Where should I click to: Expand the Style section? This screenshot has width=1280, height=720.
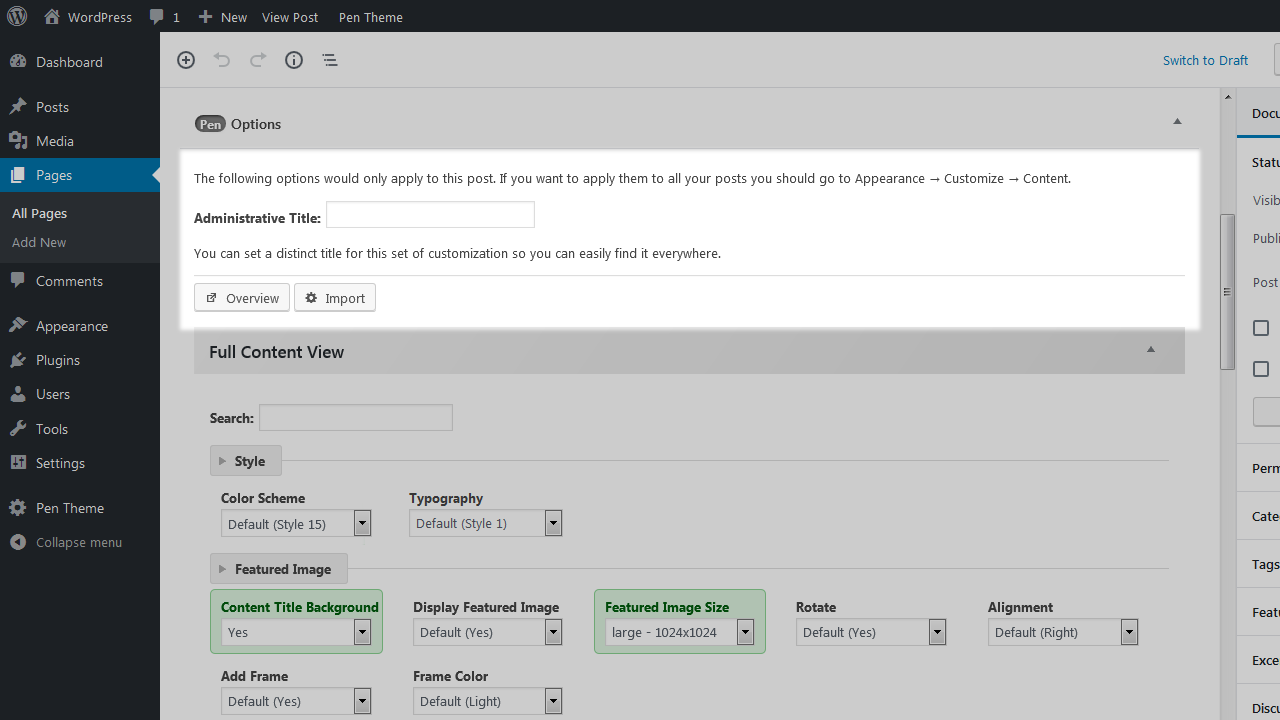pos(245,461)
